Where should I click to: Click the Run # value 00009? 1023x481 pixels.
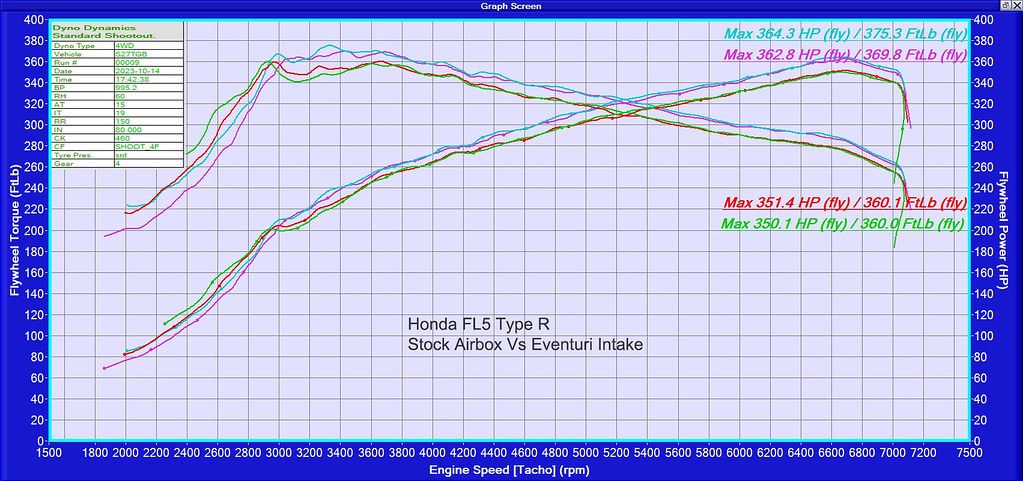click(150, 63)
